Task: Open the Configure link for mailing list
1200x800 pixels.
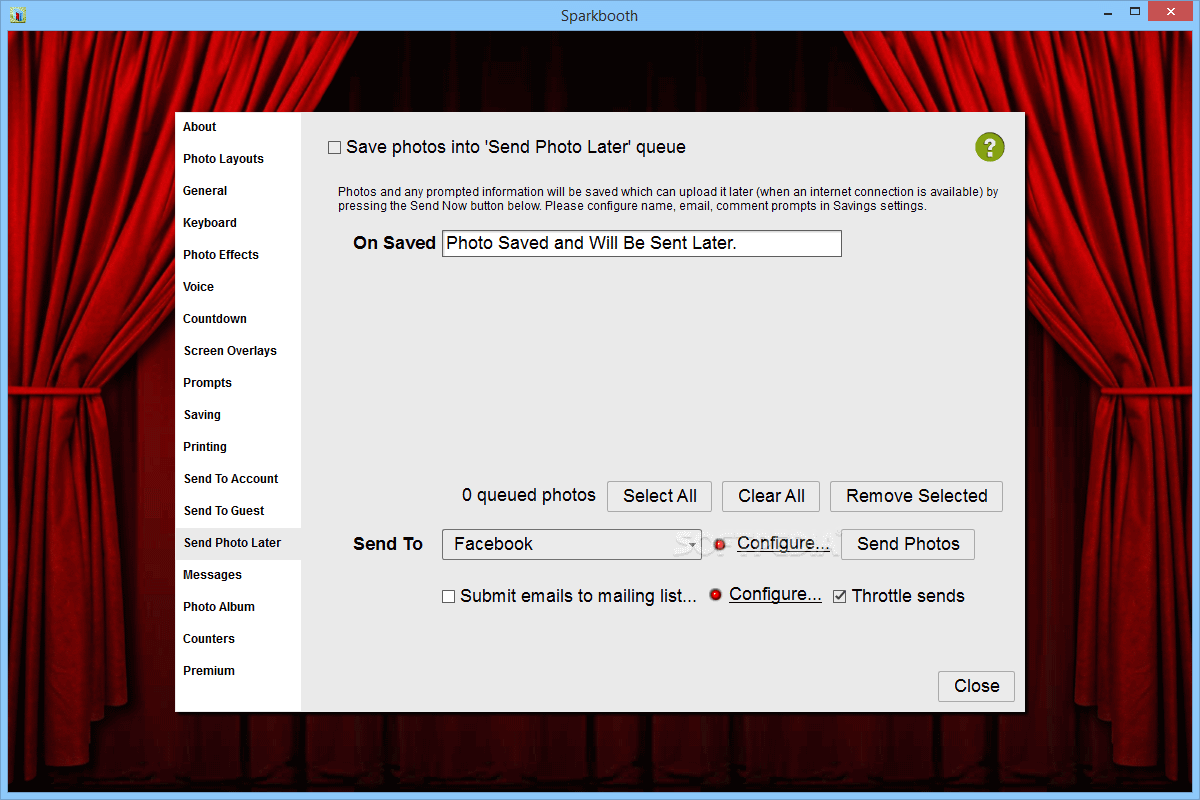Action: tap(775, 595)
